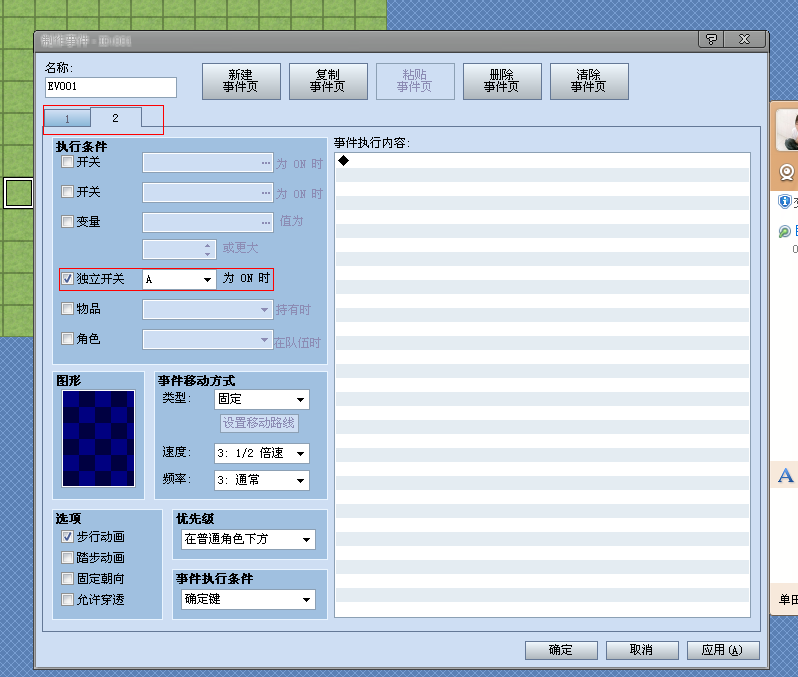Open the 物品 item dropdown
The width and height of the screenshot is (798, 677).
pos(208,309)
